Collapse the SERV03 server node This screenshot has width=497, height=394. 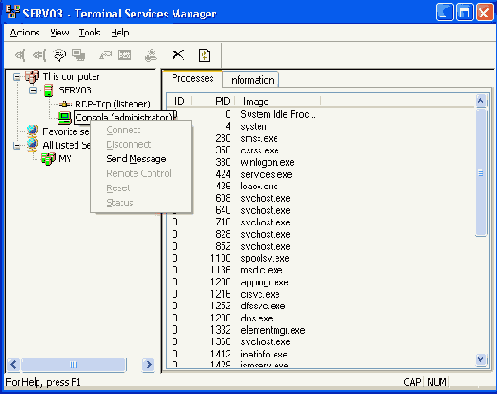click(x=33, y=90)
